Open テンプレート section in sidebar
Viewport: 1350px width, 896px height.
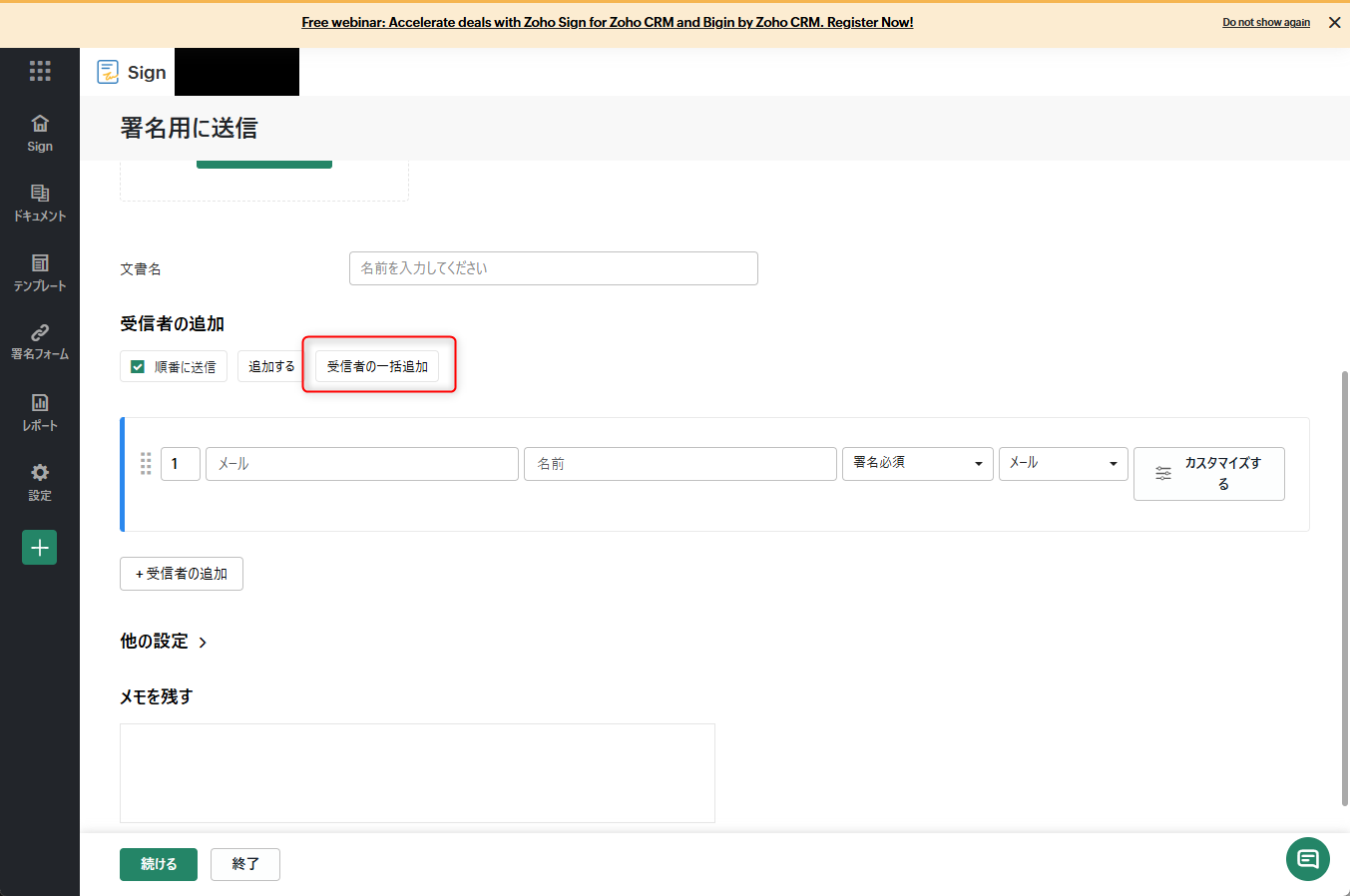pos(40,272)
